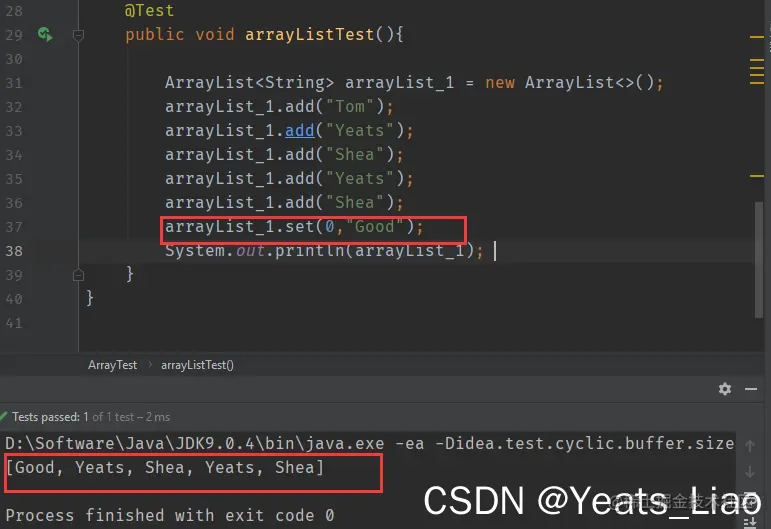Click warning stripe mark beside line 35
This screenshot has width=771, height=529.
click(x=757, y=176)
